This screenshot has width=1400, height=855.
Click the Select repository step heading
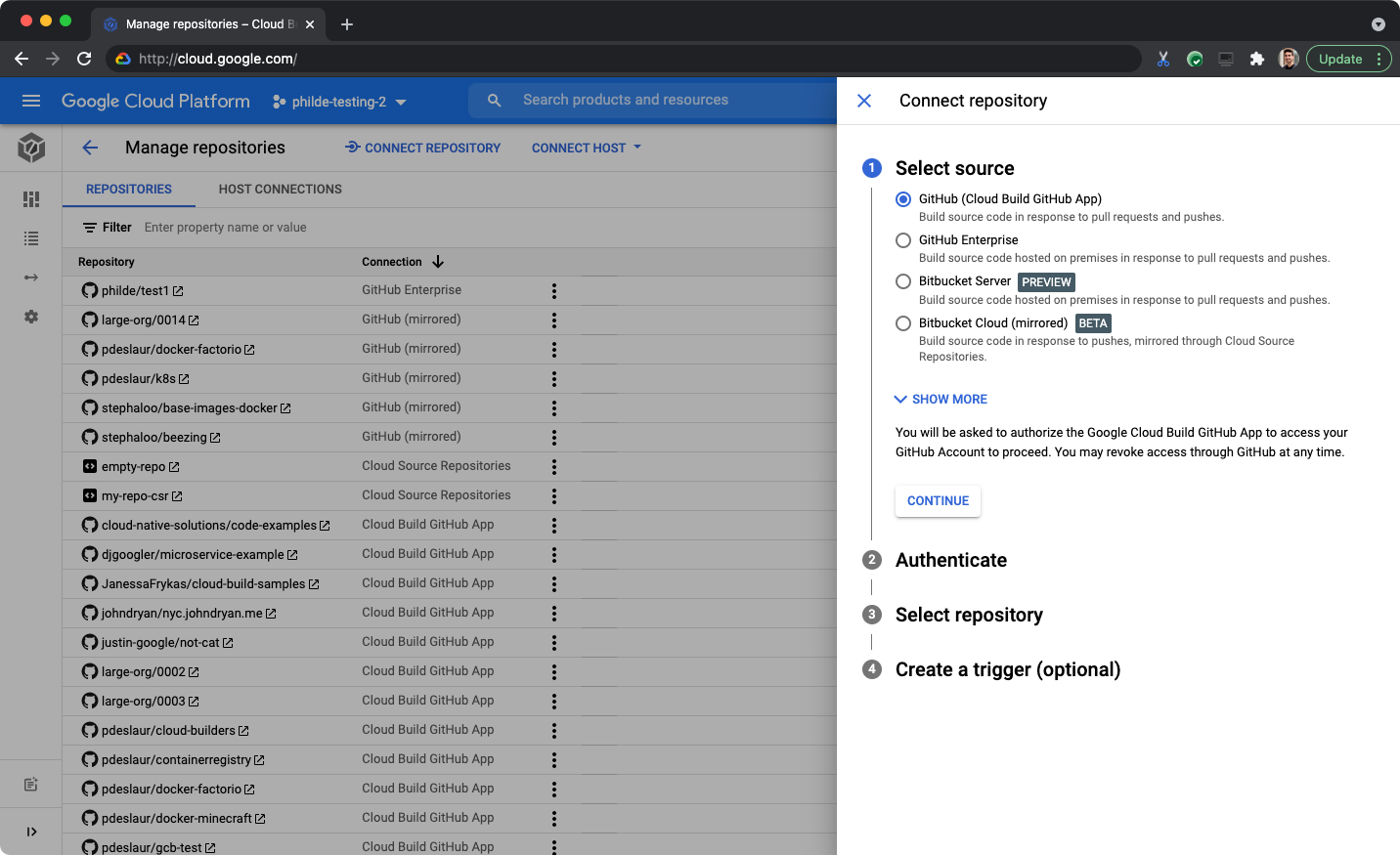(969, 615)
